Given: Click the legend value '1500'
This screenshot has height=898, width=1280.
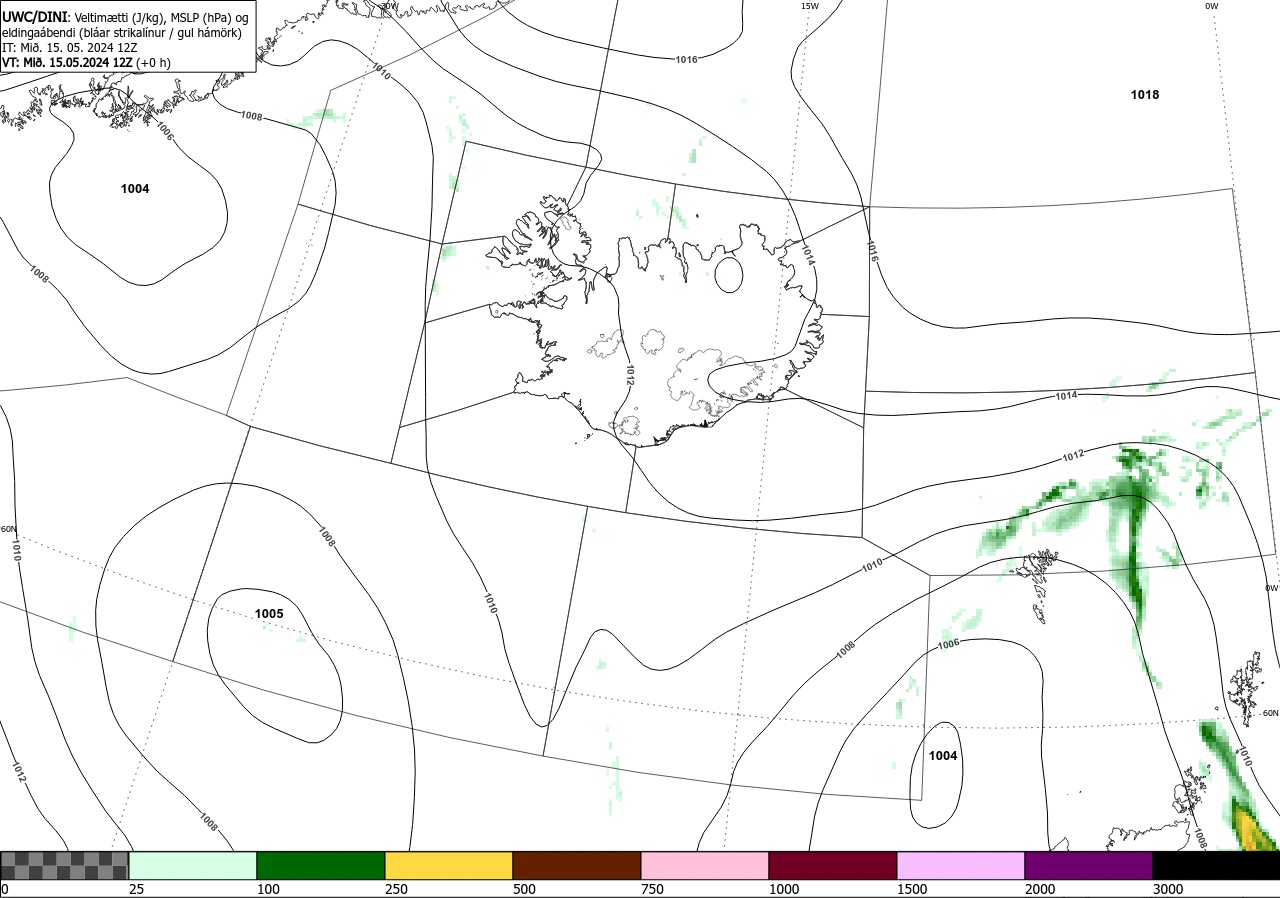Looking at the screenshot, I should [911, 889].
